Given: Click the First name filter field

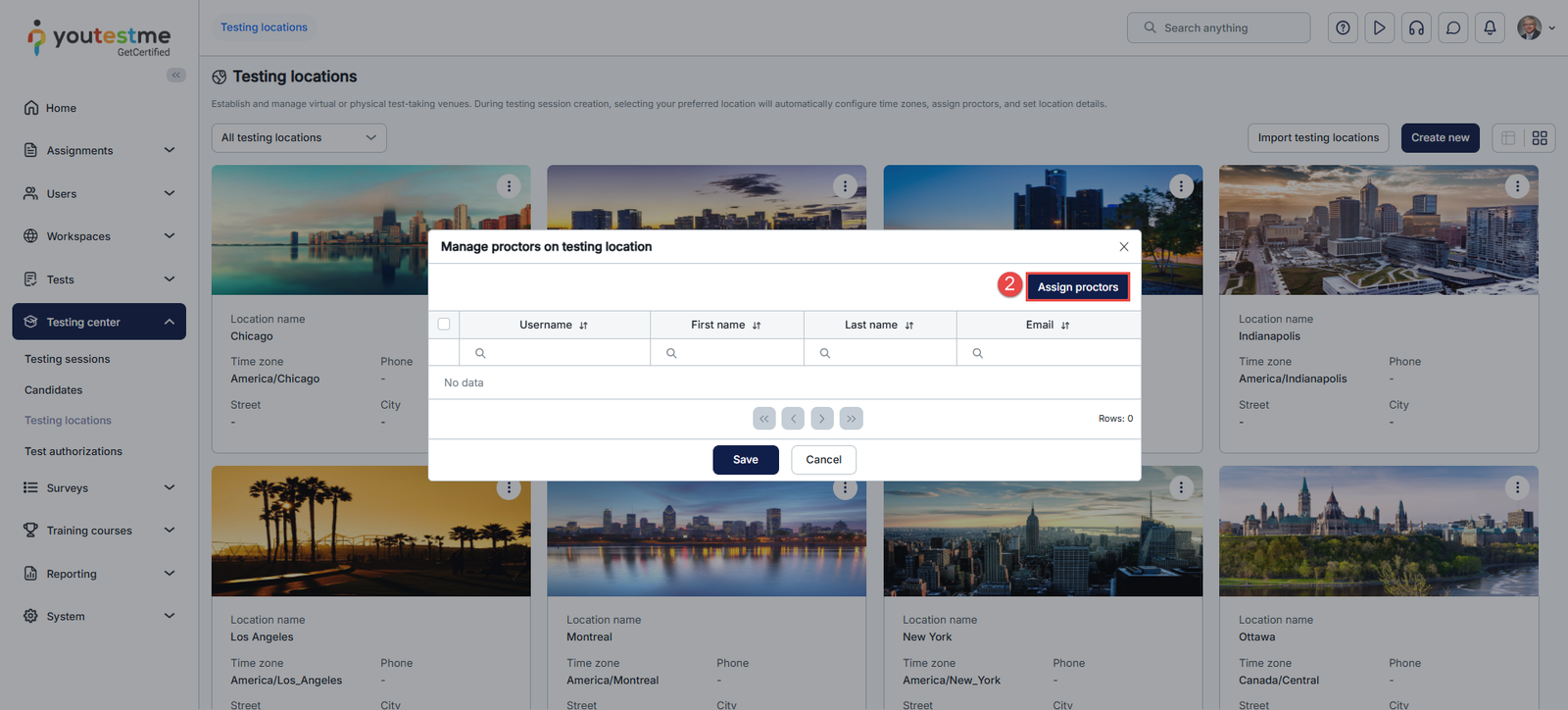Looking at the screenshot, I should 735,353.
